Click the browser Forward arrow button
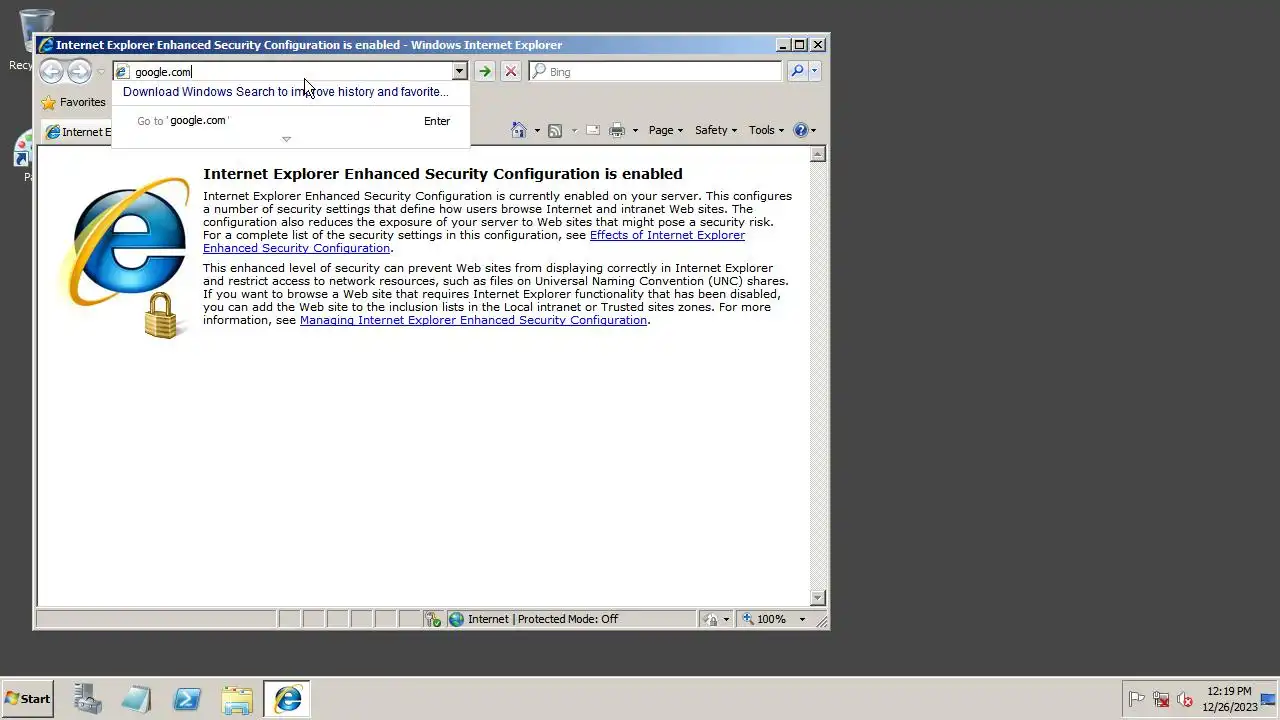This screenshot has height=720, width=1280. click(79, 71)
